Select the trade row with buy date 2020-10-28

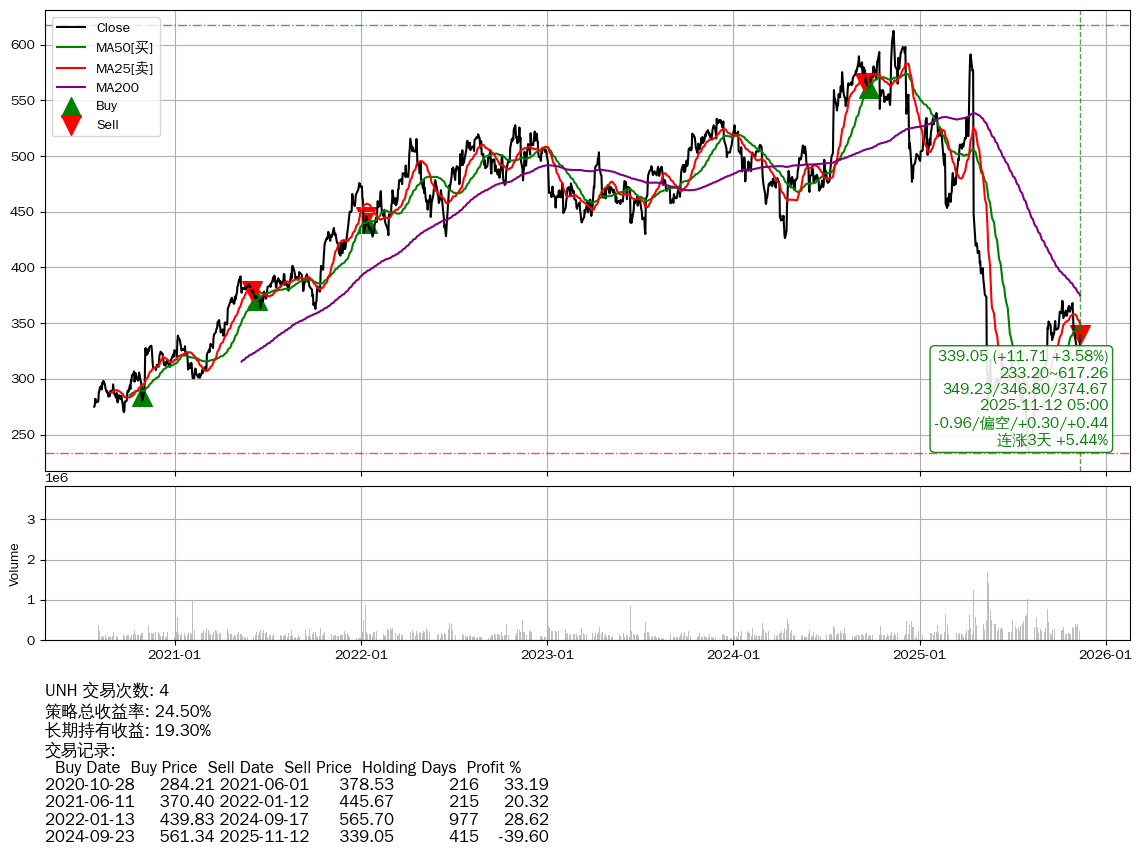(x=296, y=784)
